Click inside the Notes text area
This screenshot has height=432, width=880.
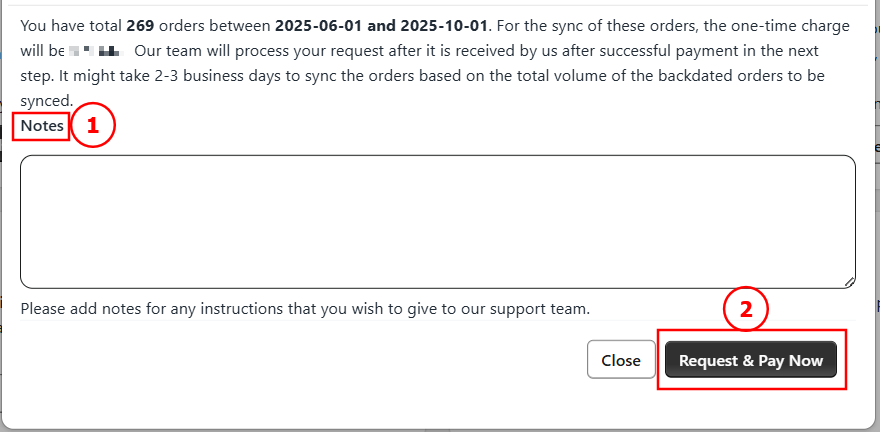coord(437,221)
